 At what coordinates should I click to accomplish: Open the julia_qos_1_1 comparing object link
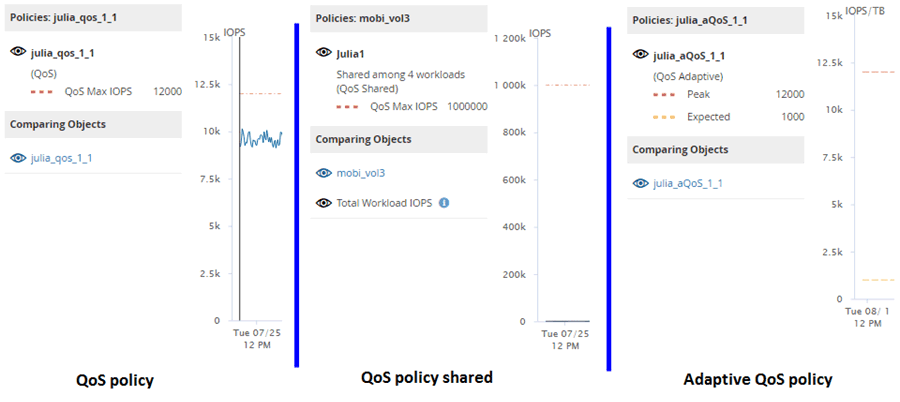point(64,158)
